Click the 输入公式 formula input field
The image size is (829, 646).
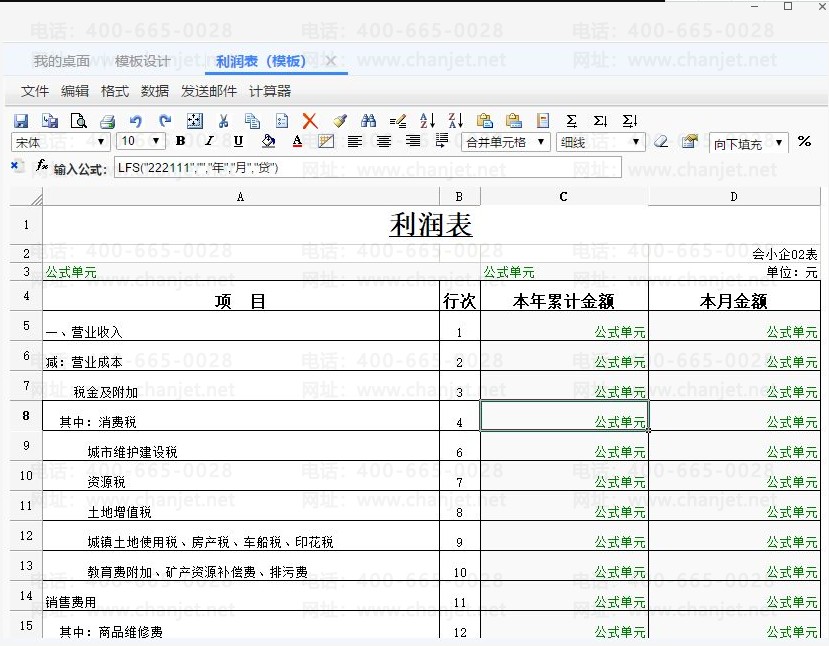pyautogui.click(x=367, y=167)
